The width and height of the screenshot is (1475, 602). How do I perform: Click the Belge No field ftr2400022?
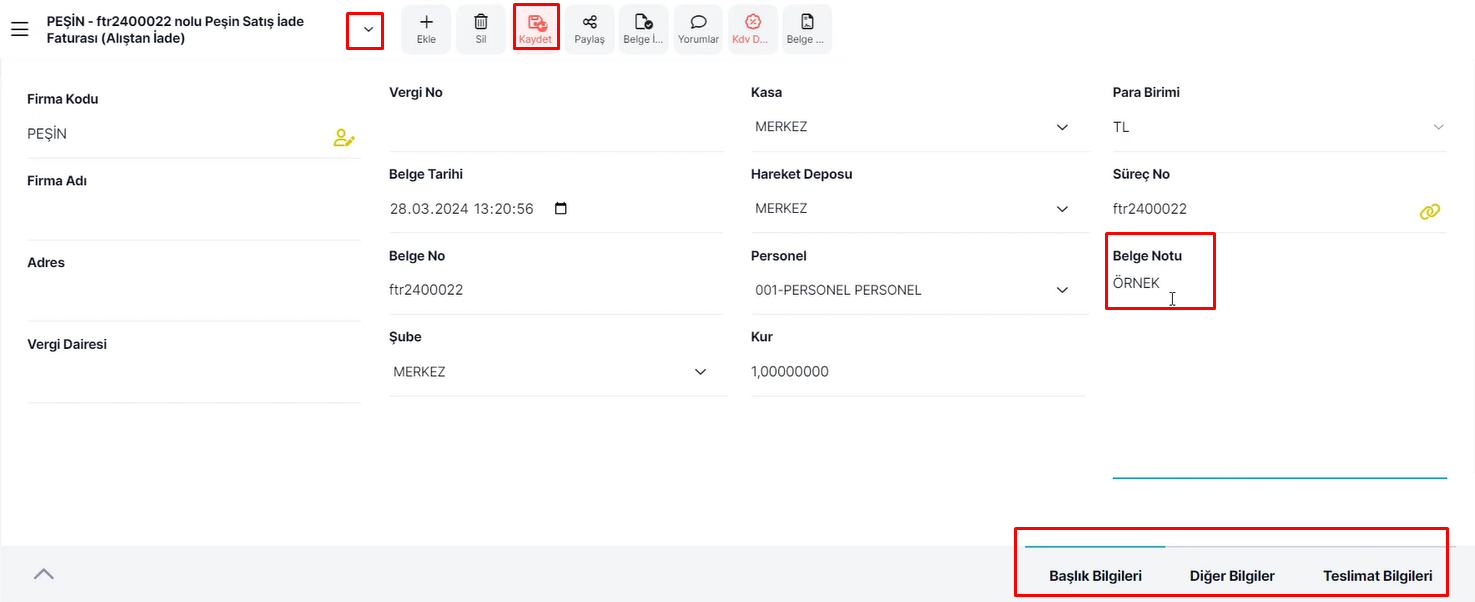[556, 290]
